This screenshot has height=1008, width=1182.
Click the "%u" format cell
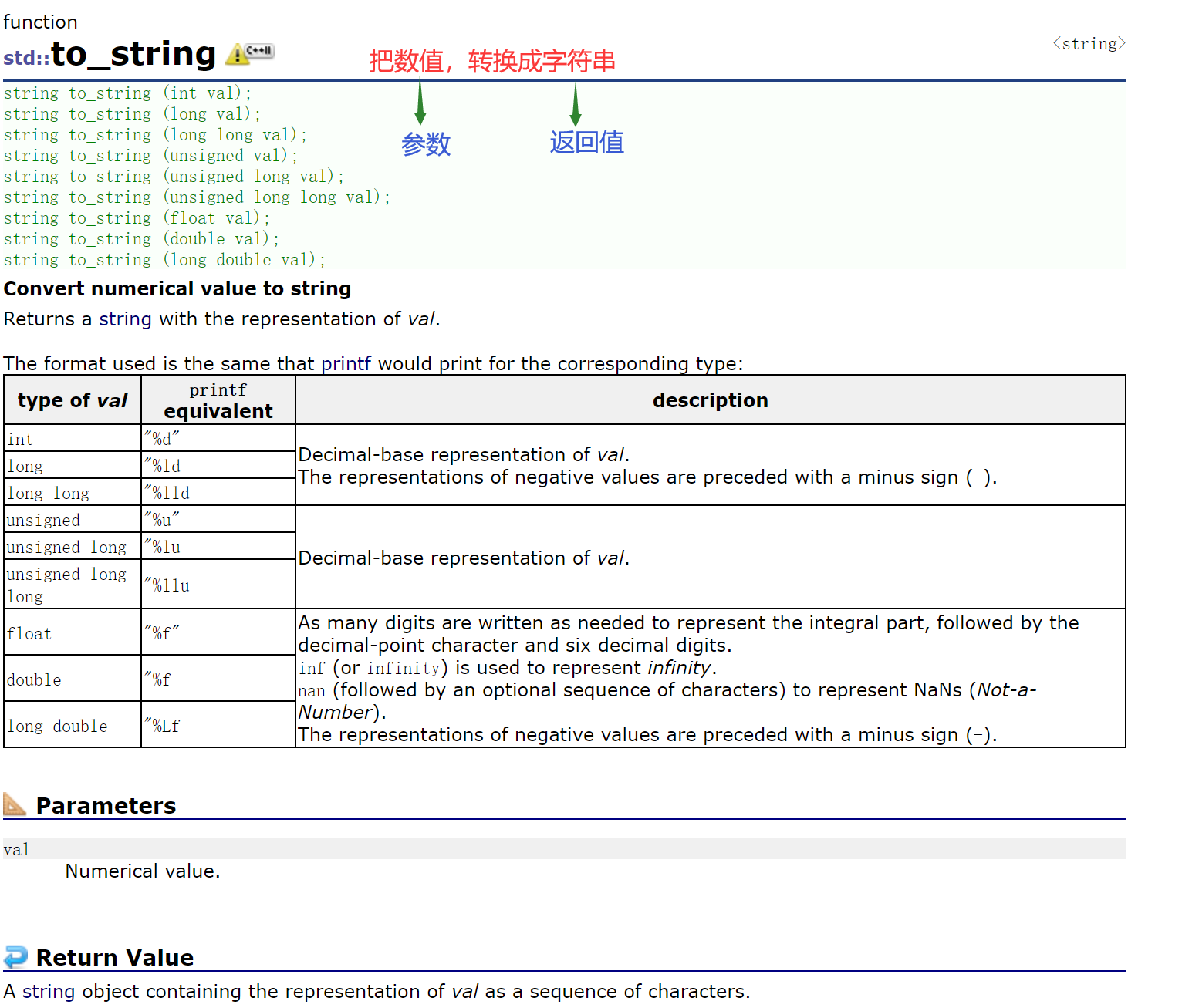coord(218,520)
